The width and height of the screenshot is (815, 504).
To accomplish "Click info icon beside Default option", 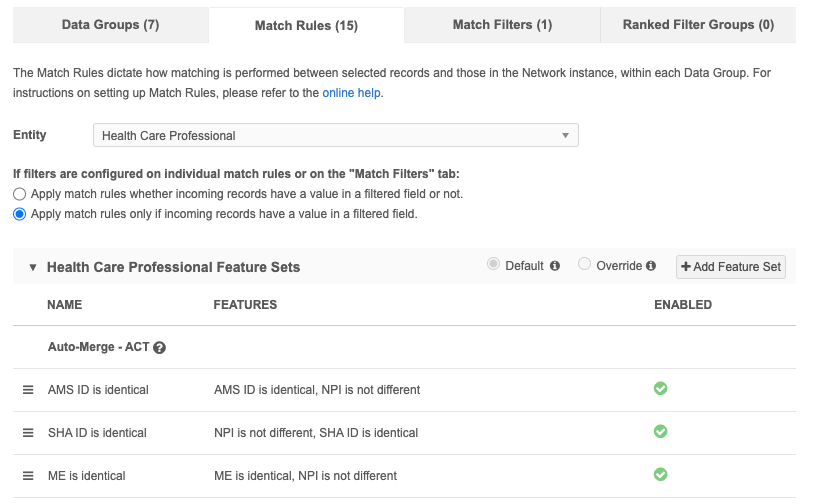I will tap(555, 266).
